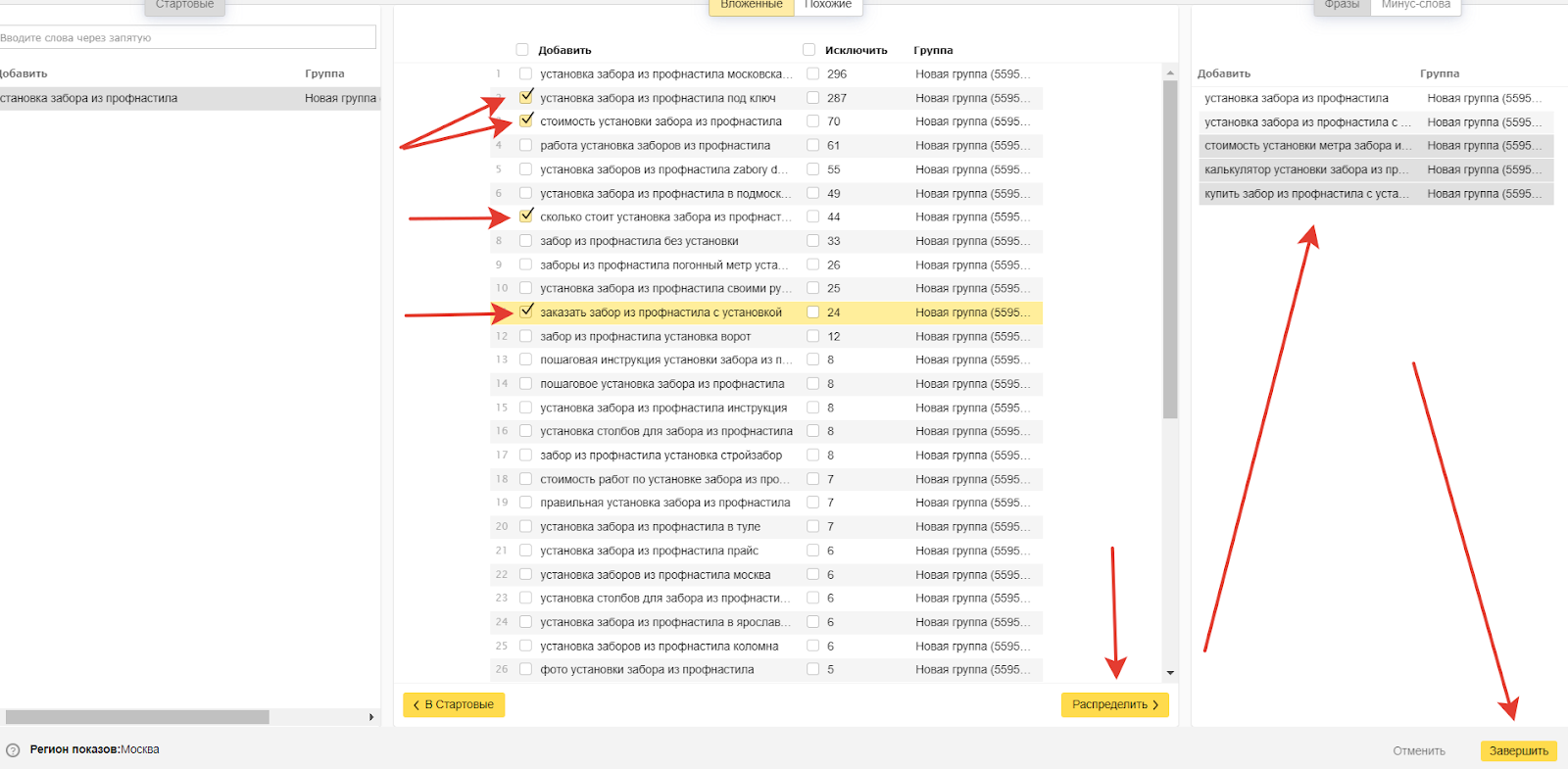Click the down arrow of the phrase list scrollbar
The image size is (1568, 769).
[1169, 673]
